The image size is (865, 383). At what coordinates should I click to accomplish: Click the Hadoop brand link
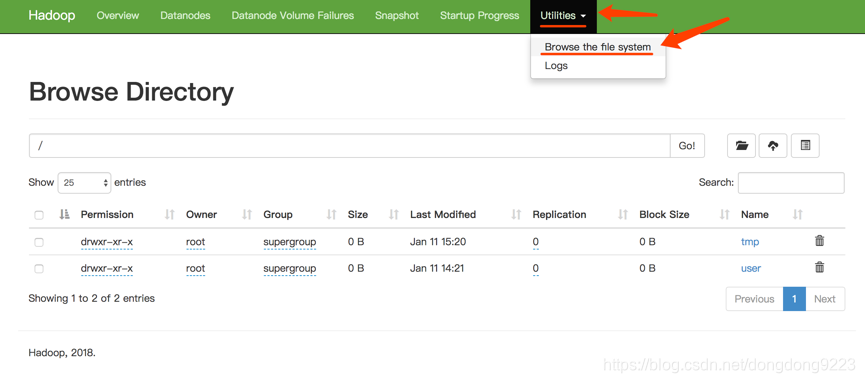tap(52, 16)
